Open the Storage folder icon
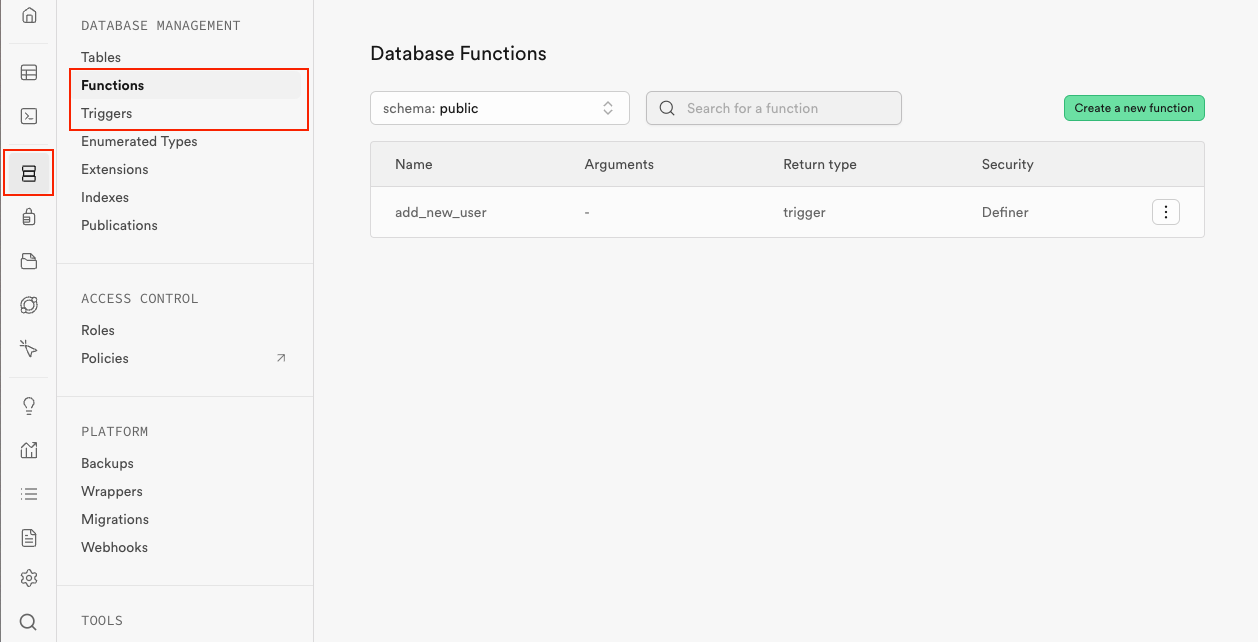The height and width of the screenshot is (642, 1258). (x=29, y=262)
